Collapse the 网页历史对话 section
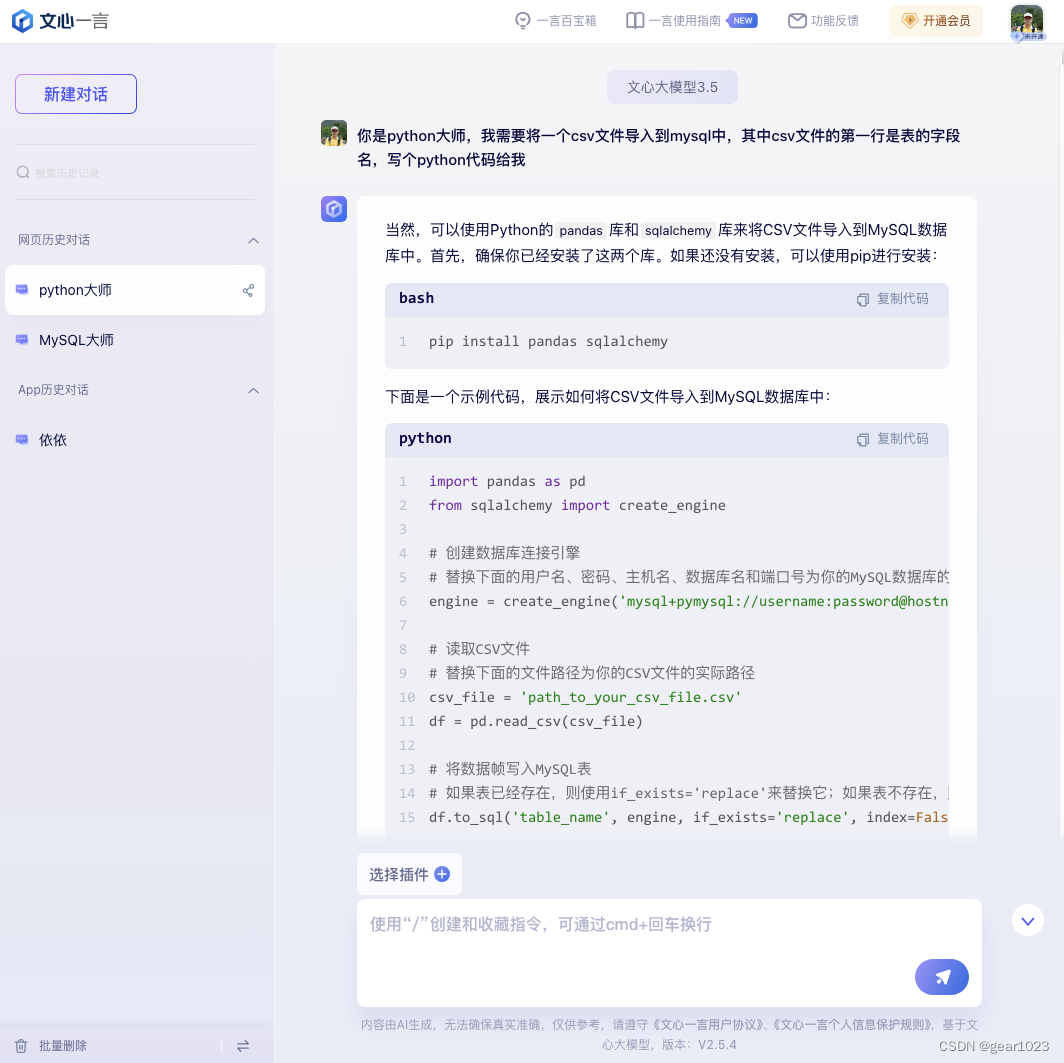The image size is (1064, 1063). click(x=253, y=240)
